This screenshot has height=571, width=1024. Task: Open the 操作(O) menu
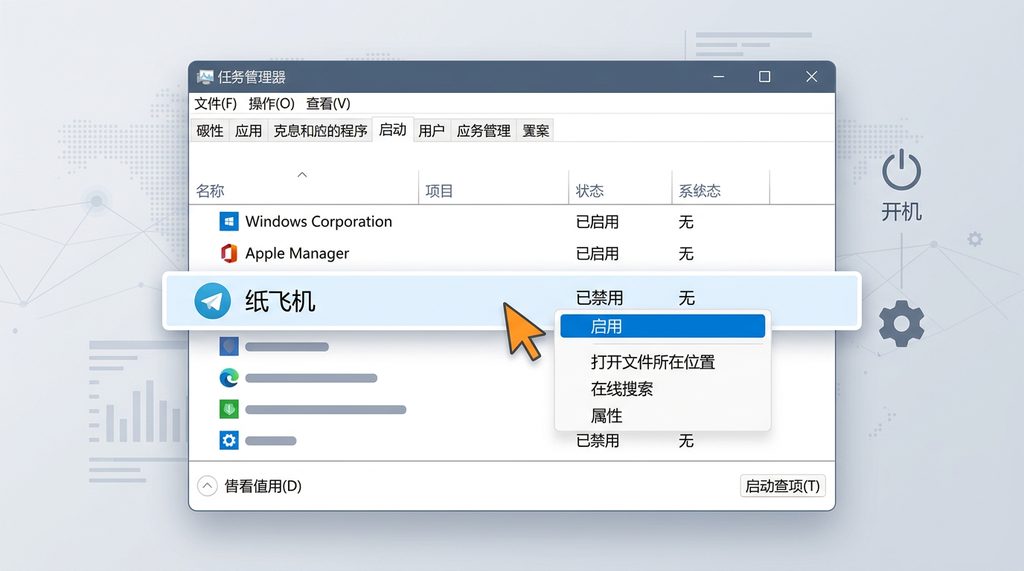click(x=272, y=103)
